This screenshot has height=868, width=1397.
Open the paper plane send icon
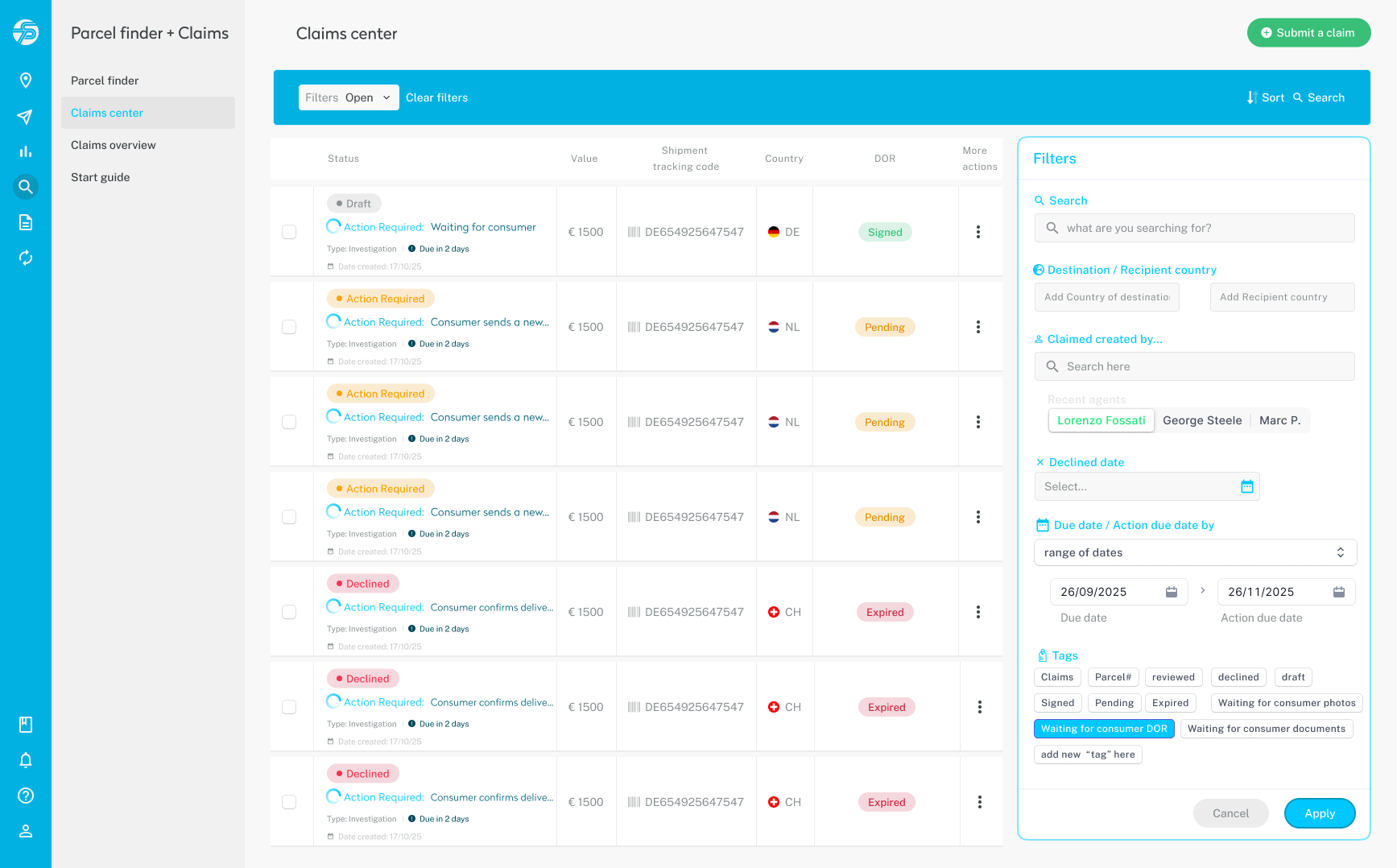26,117
